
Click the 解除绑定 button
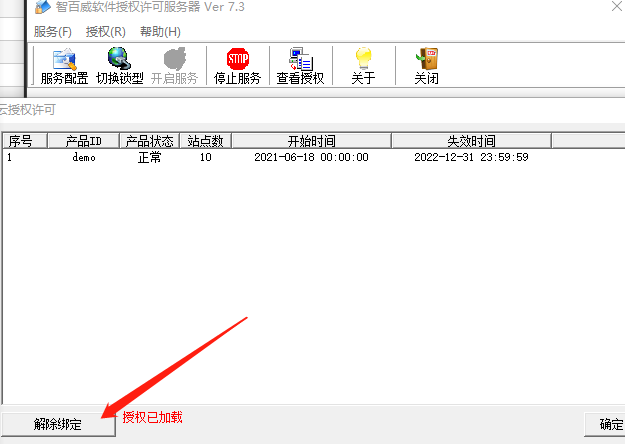57,424
